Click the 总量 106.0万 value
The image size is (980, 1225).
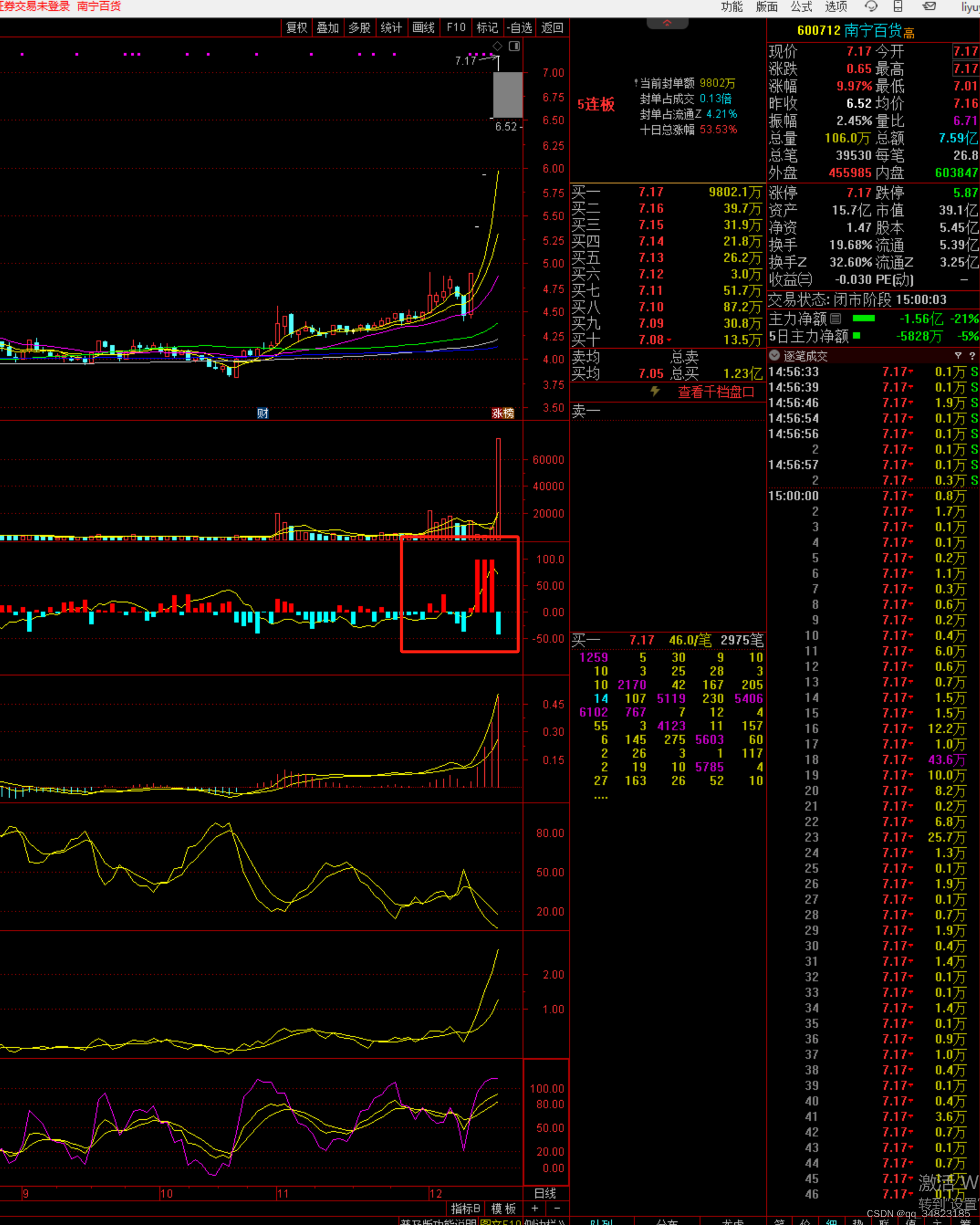[847, 138]
